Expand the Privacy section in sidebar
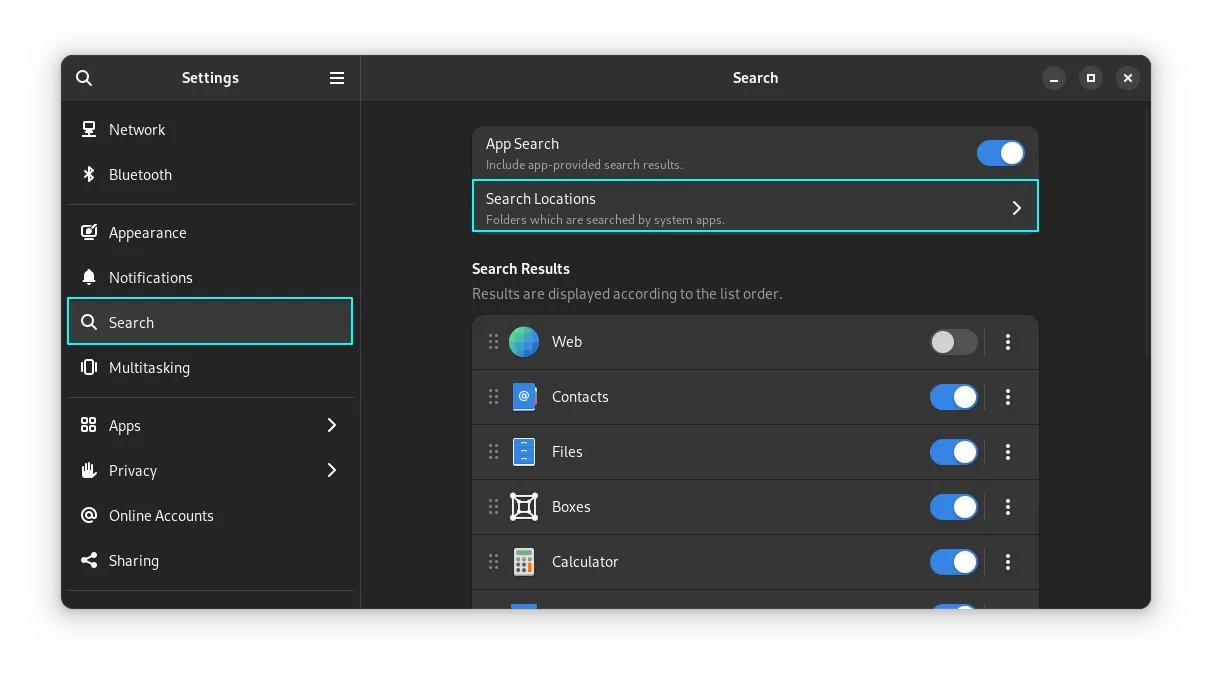This screenshot has height=676, width=1212. pyautogui.click(x=332, y=471)
